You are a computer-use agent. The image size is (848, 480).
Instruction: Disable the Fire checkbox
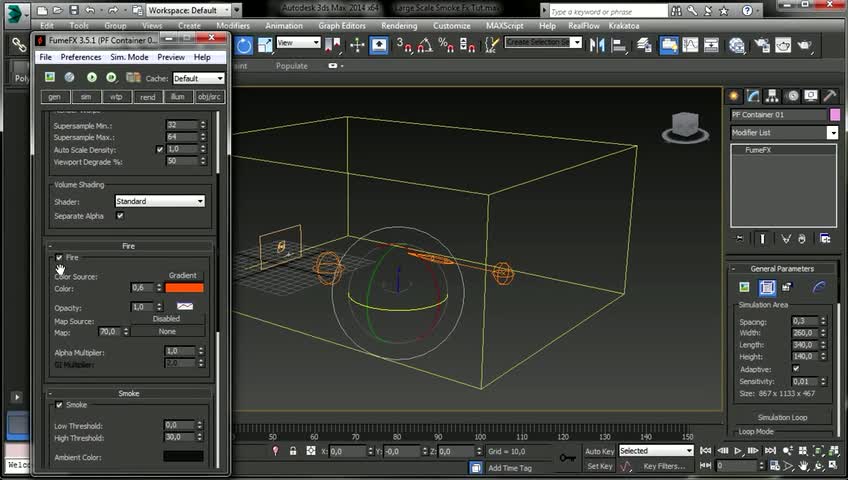(59, 258)
